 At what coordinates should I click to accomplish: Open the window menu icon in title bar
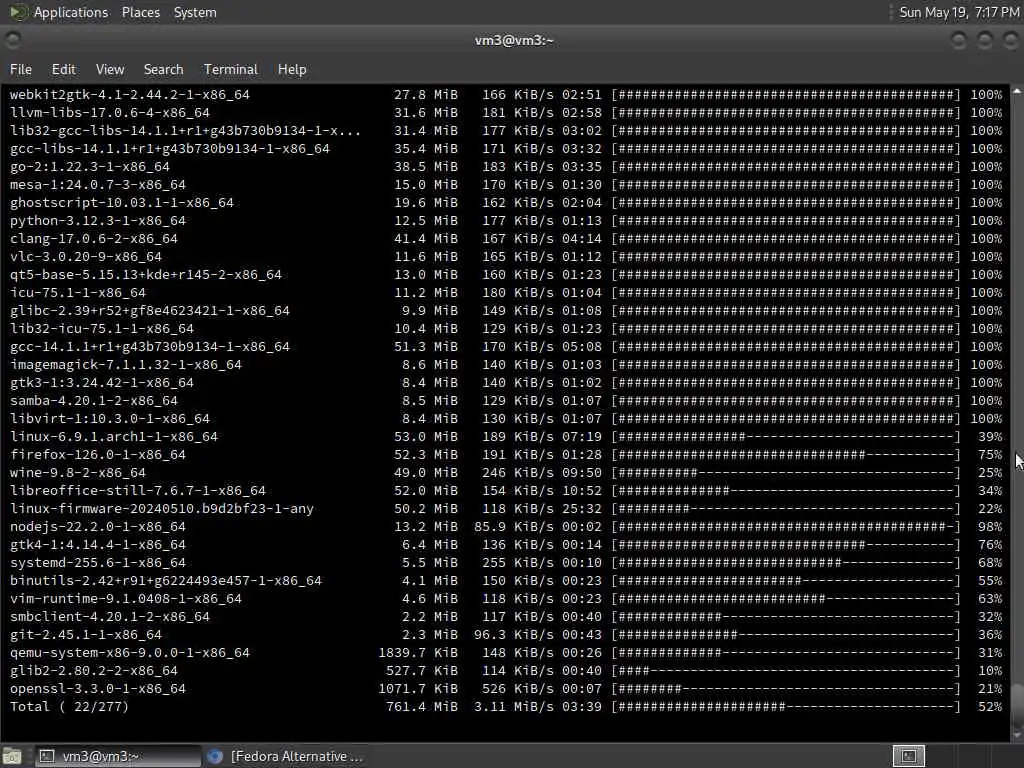(12, 40)
